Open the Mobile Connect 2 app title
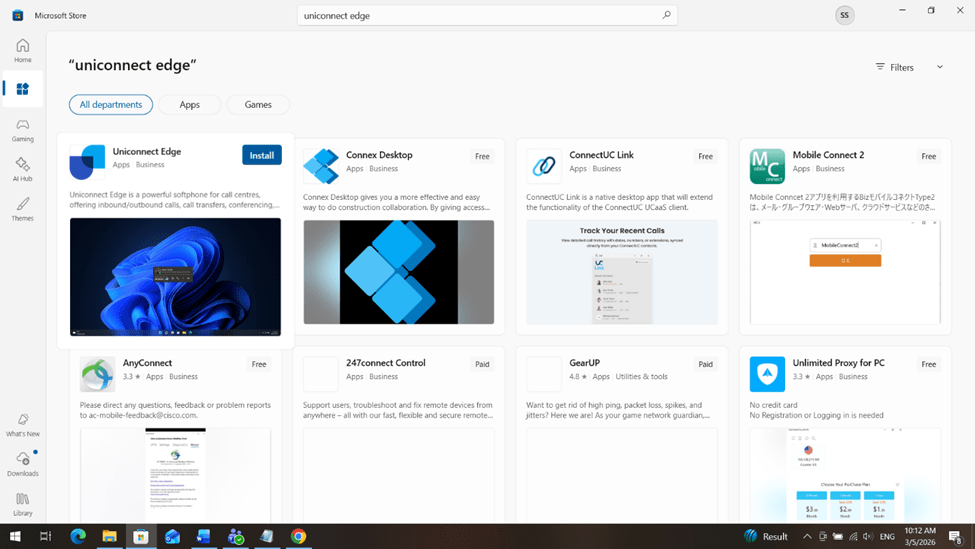Image resolution: width=975 pixels, height=549 pixels. point(828,155)
